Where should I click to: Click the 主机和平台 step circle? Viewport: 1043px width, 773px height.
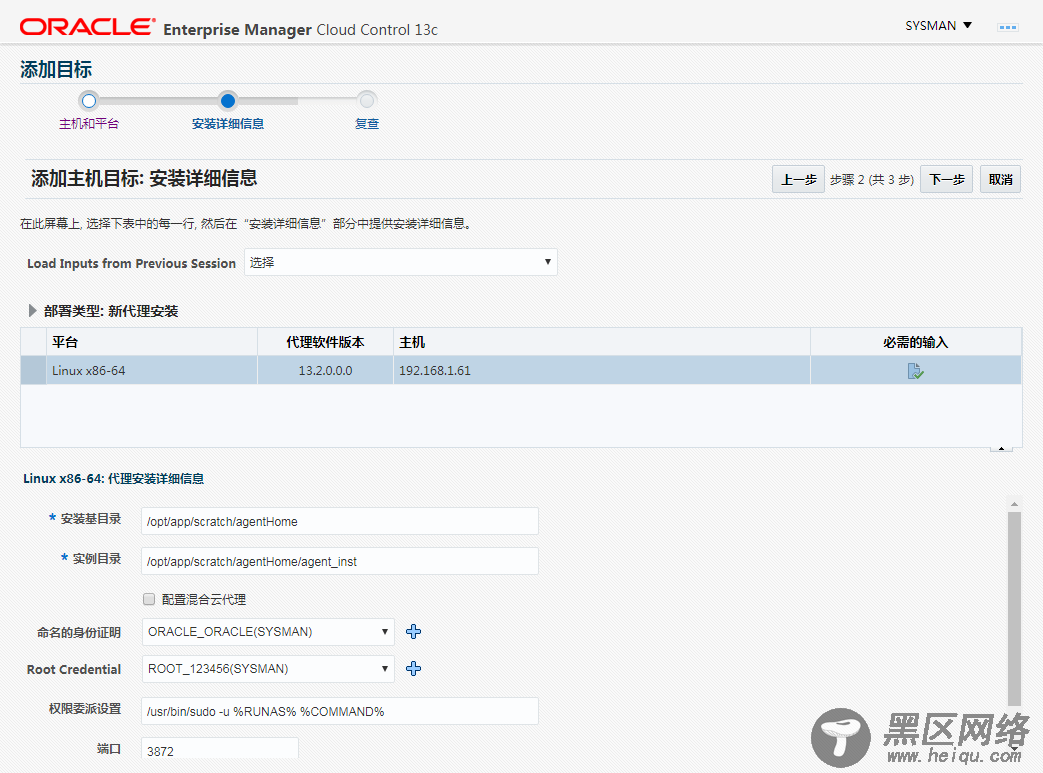[x=88, y=100]
